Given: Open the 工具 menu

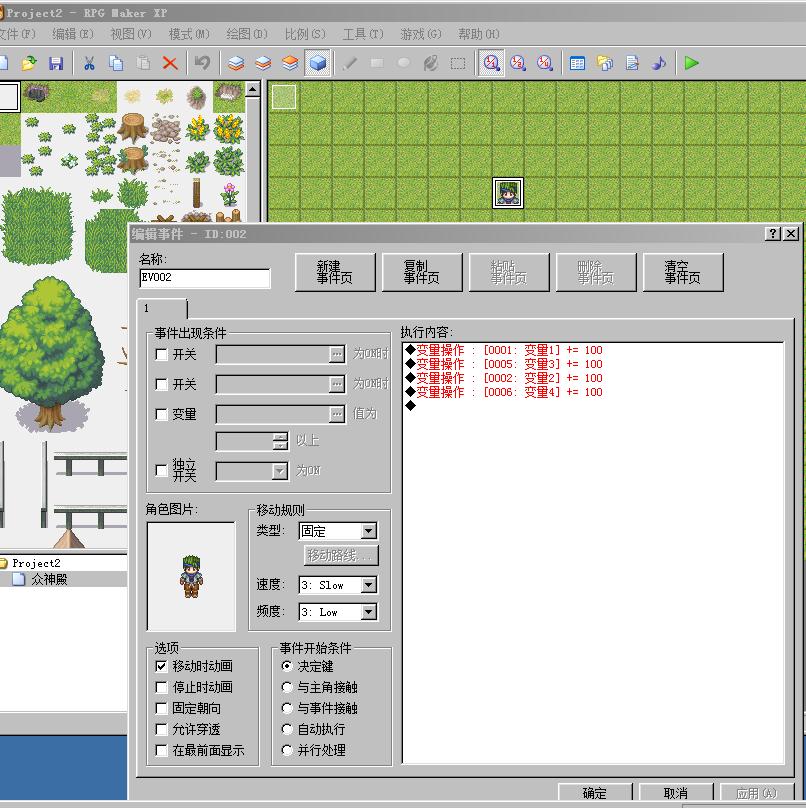Looking at the screenshot, I should pyautogui.click(x=363, y=34).
